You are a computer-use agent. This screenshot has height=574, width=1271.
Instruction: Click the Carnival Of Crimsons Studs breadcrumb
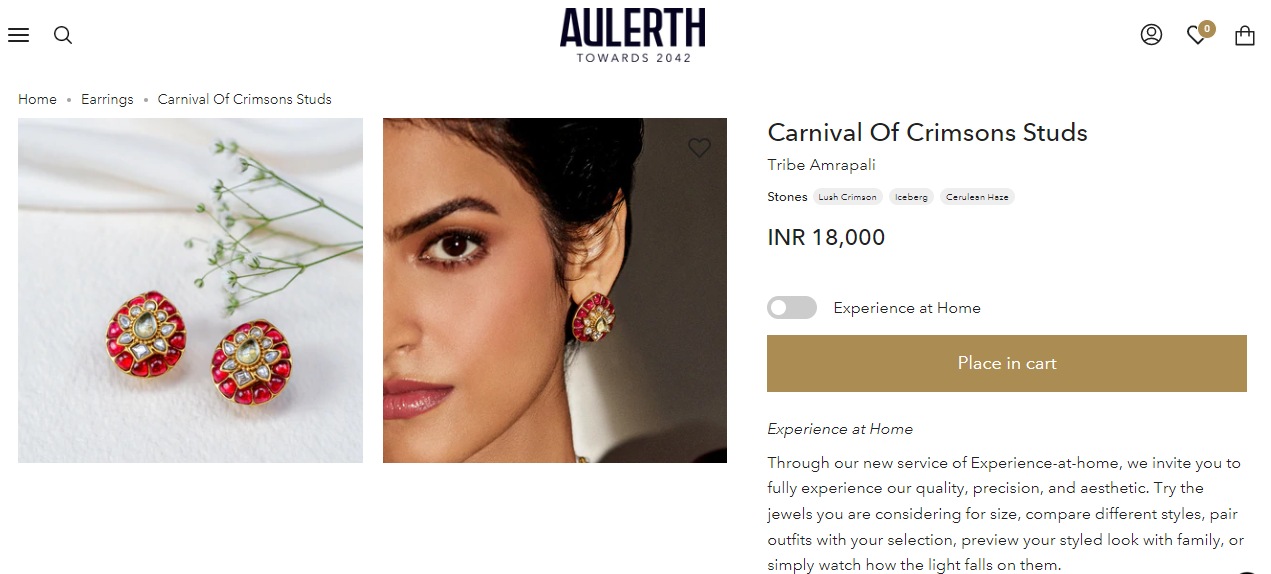[x=245, y=99]
